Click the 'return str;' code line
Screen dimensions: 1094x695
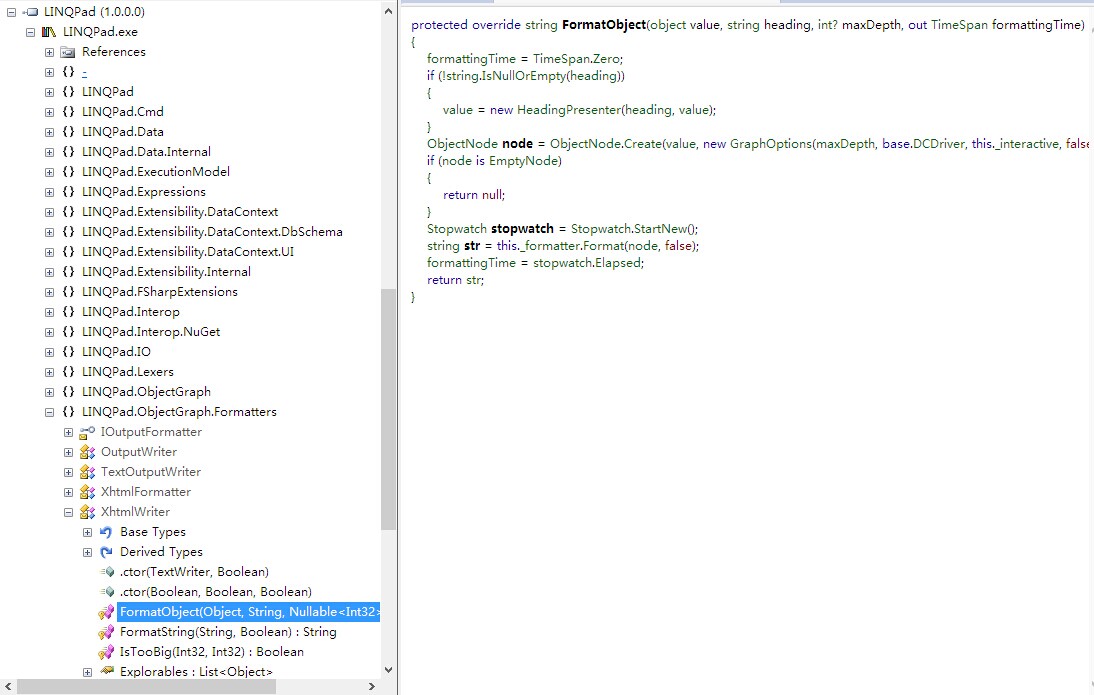point(455,280)
